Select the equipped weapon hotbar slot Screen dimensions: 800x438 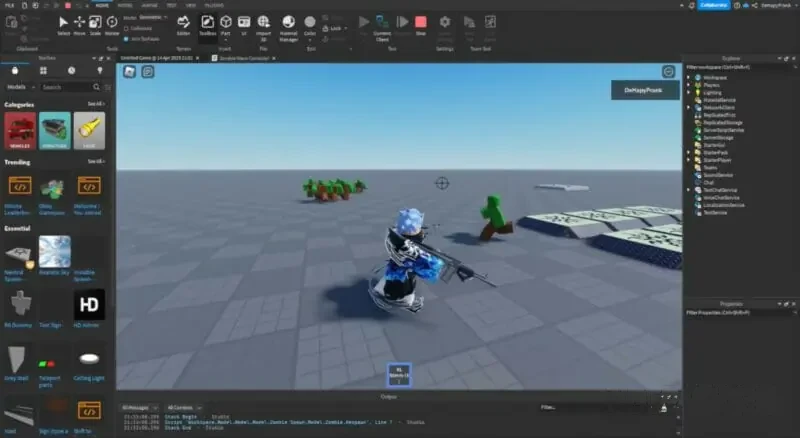[399, 375]
